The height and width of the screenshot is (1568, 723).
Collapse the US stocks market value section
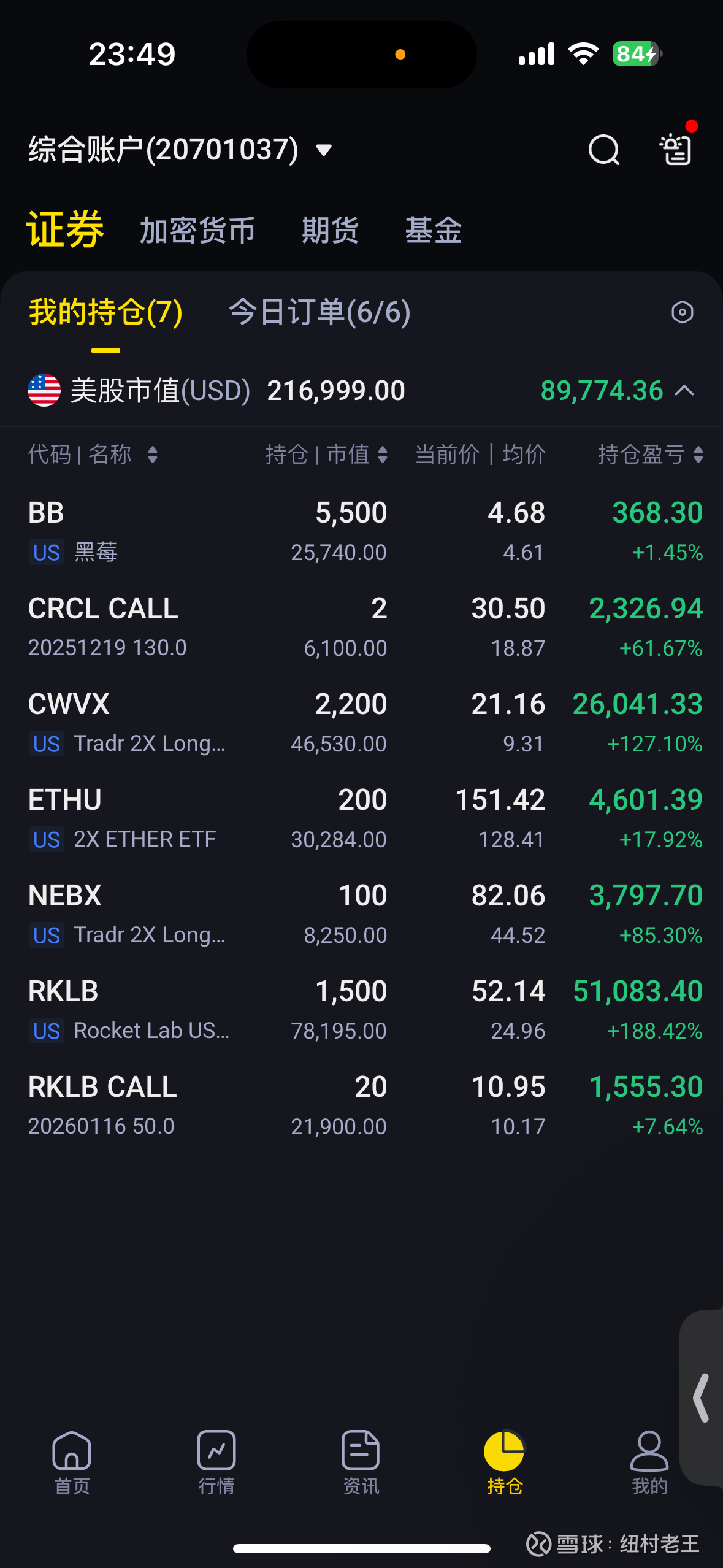click(684, 391)
